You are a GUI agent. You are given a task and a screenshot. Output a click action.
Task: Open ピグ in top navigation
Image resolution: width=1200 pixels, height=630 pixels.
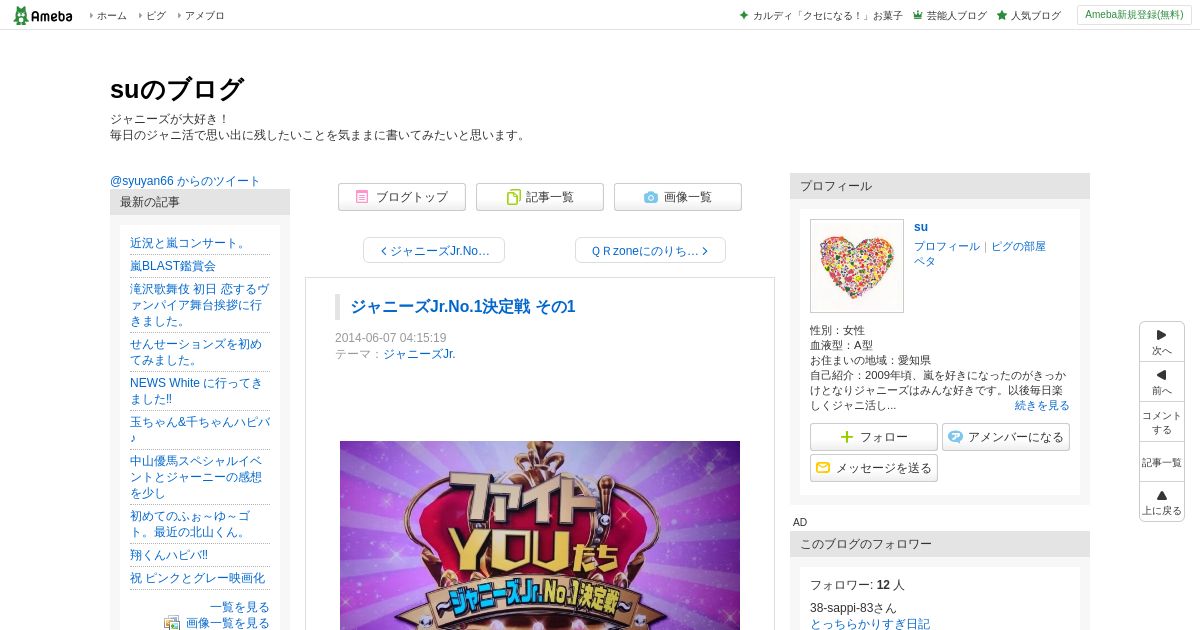pyautogui.click(x=155, y=15)
